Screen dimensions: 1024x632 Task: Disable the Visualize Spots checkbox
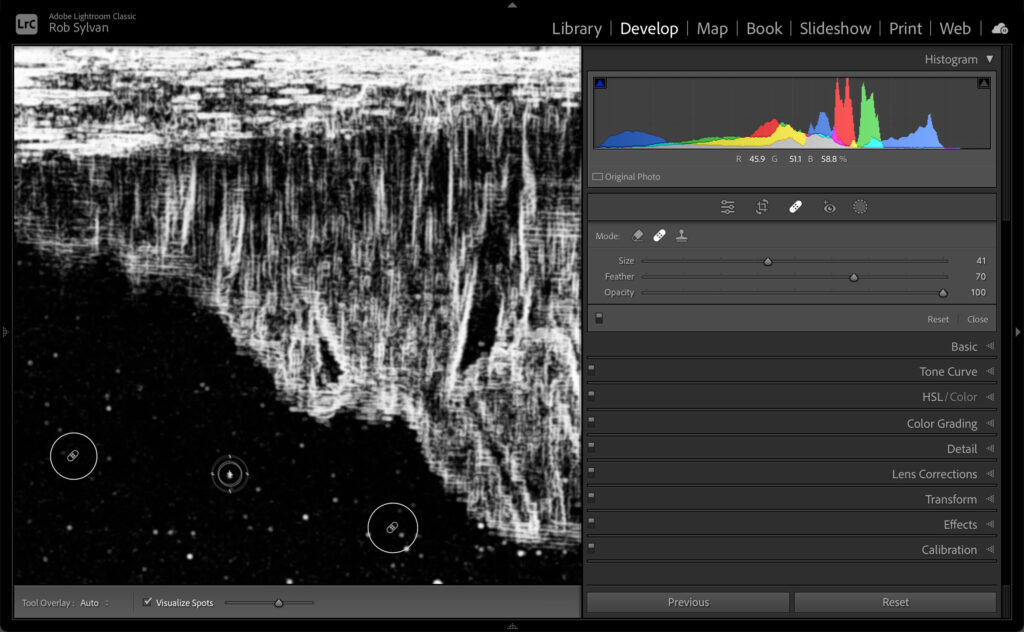pos(148,603)
